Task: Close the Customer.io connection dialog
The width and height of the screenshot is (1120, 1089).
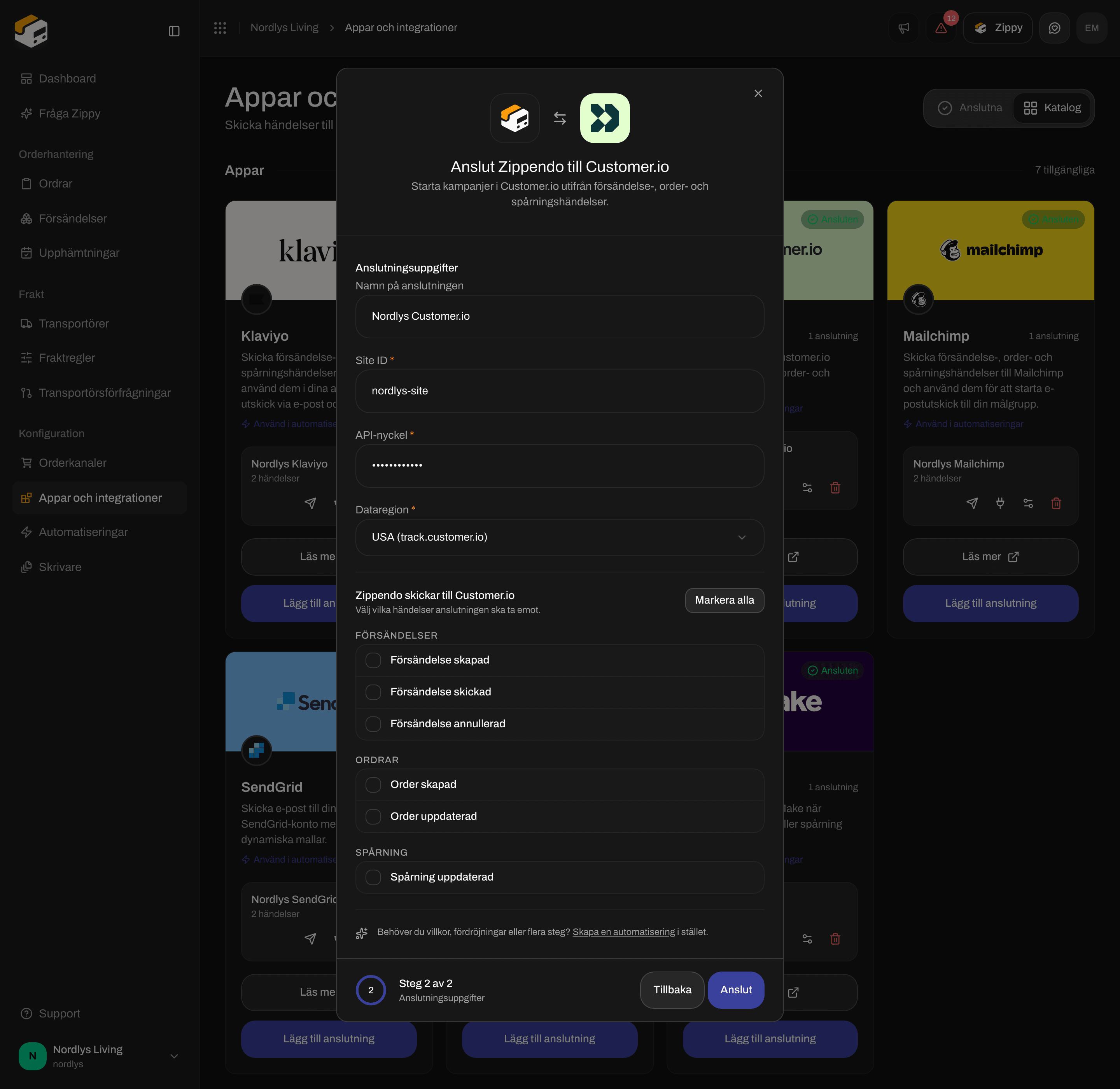Action: (x=758, y=93)
